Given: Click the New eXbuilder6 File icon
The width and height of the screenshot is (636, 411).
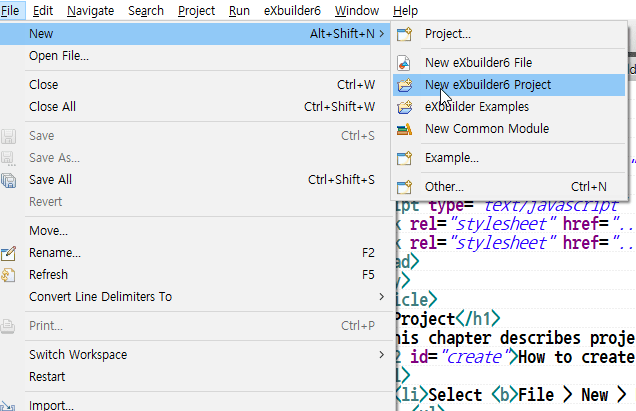Looking at the screenshot, I should coord(404,63).
